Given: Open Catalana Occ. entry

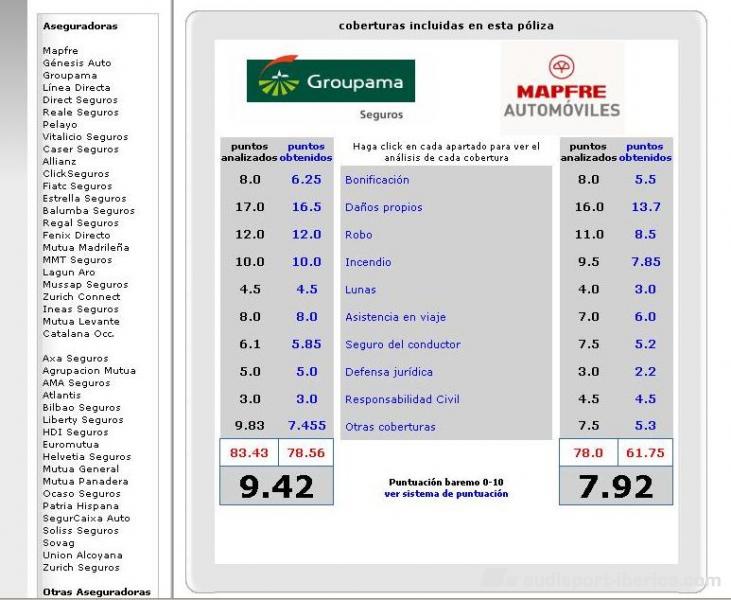Looking at the screenshot, I should (x=78, y=334).
